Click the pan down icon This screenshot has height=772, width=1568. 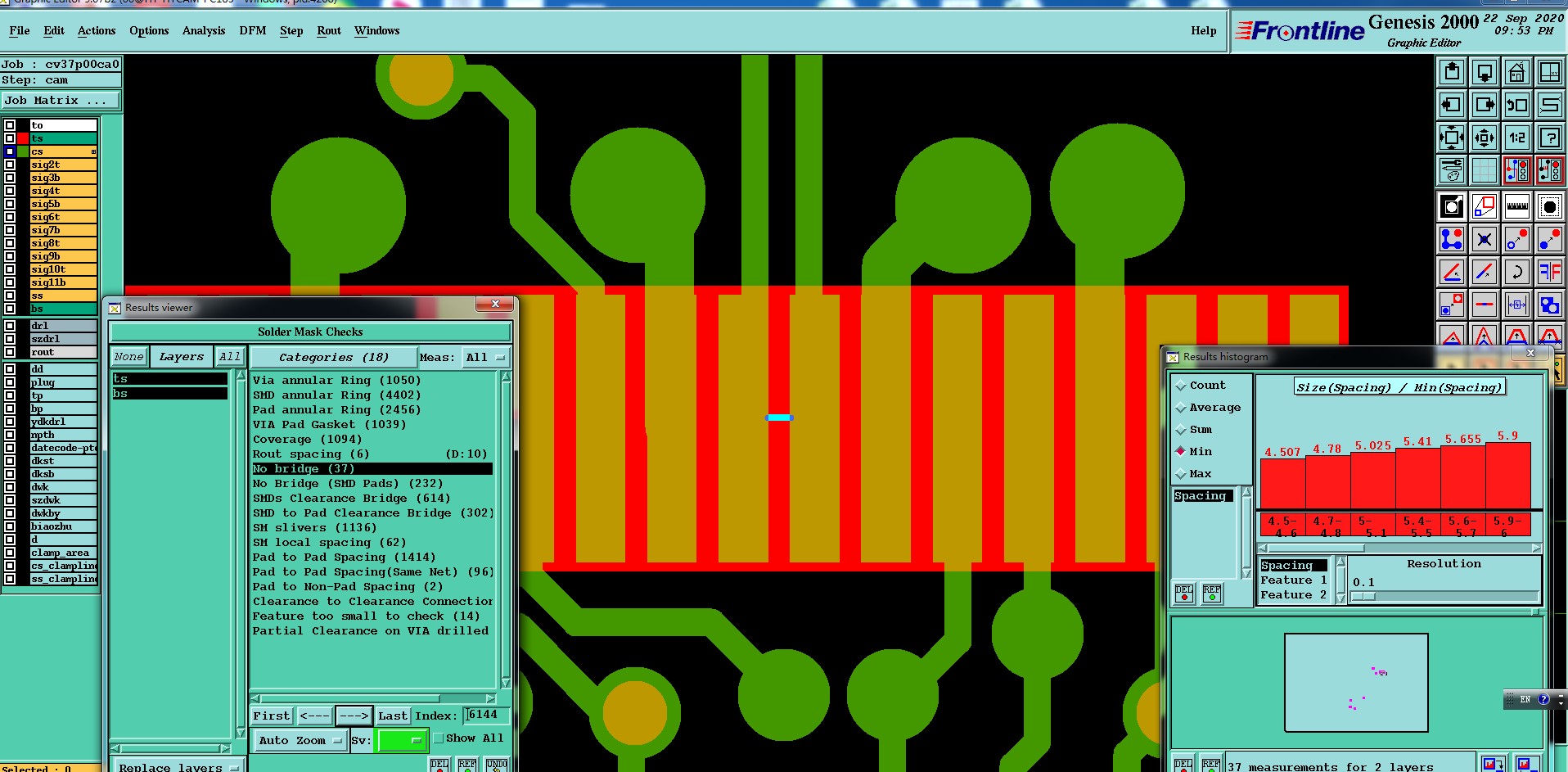[x=1485, y=72]
